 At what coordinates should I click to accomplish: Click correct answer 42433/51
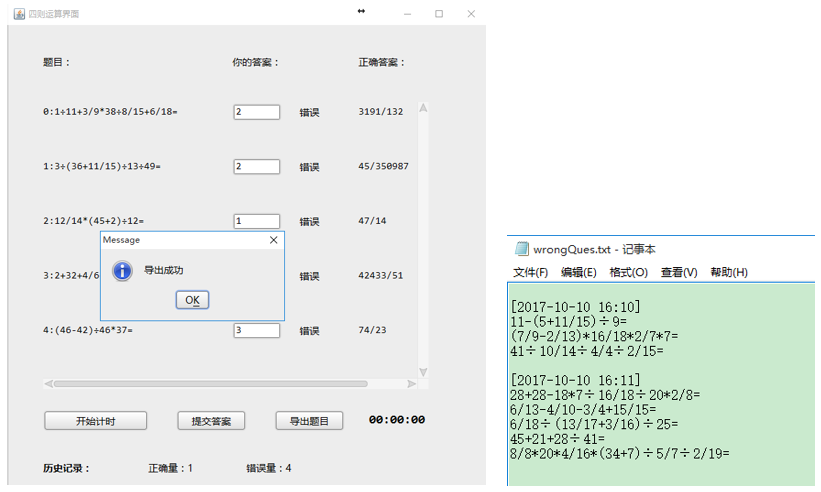(x=381, y=275)
